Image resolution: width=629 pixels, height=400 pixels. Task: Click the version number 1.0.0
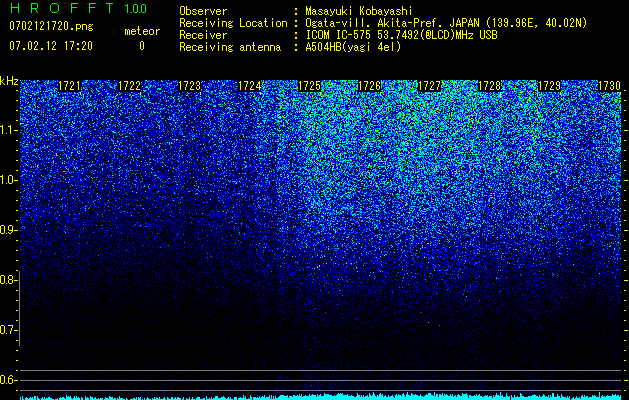136,9
